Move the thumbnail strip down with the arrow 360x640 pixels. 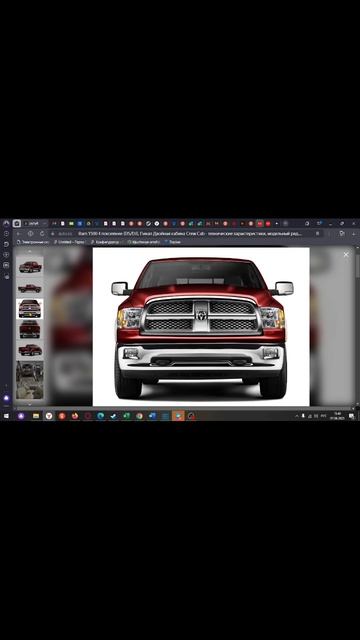click(x=30, y=404)
